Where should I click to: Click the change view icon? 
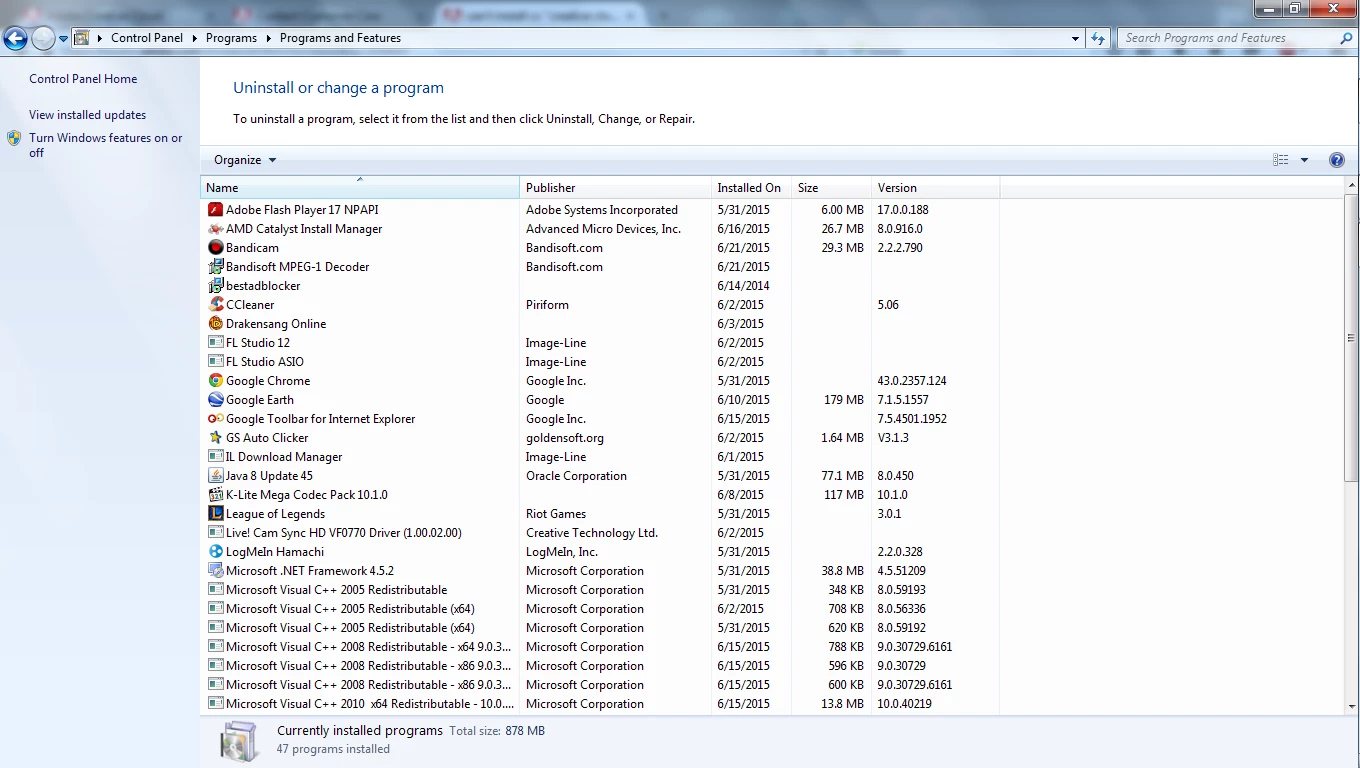[1280, 160]
